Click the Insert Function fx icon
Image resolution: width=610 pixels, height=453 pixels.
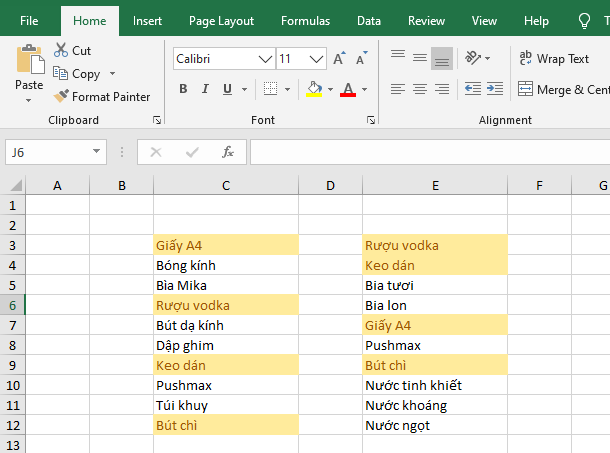228,152
